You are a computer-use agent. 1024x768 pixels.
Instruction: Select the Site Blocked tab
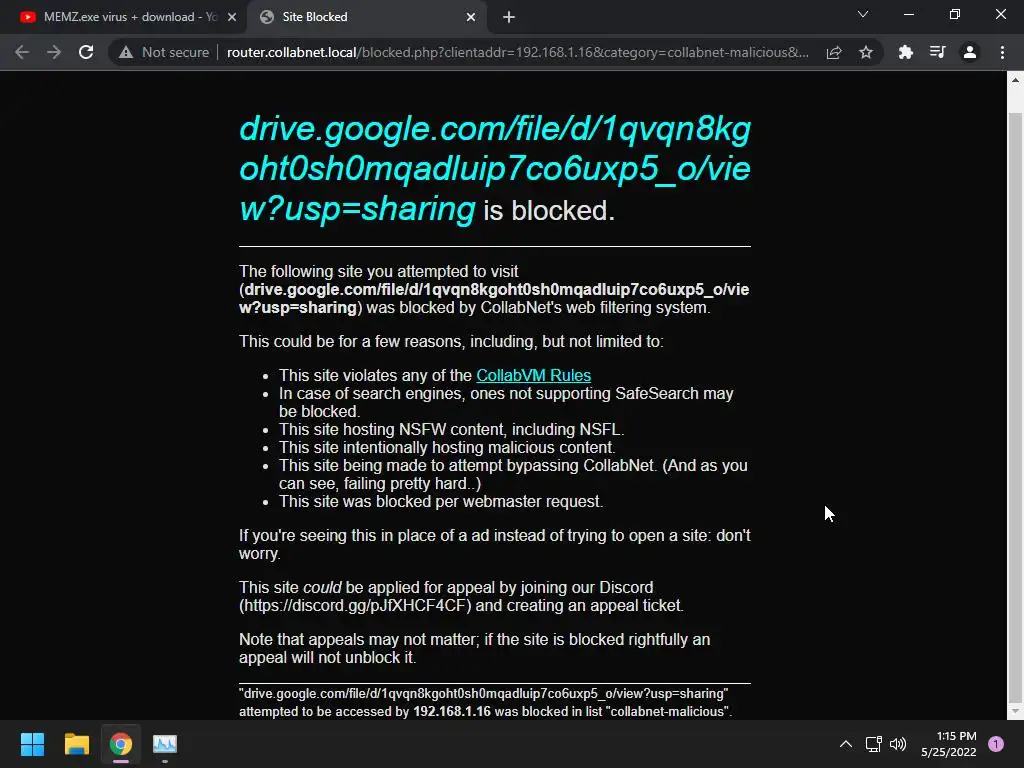(x=366, y=17)
